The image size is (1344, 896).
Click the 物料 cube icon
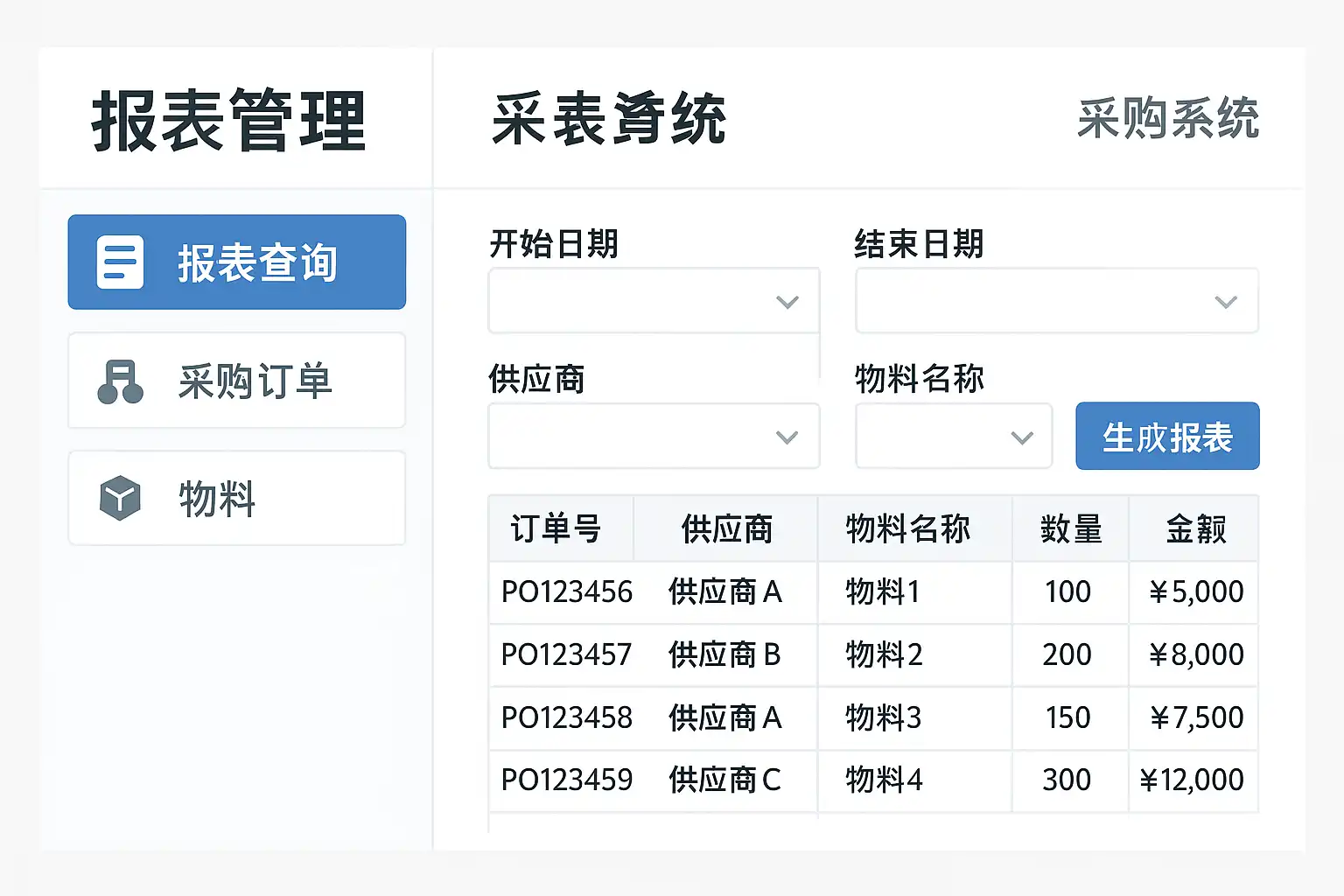[120, 499]
